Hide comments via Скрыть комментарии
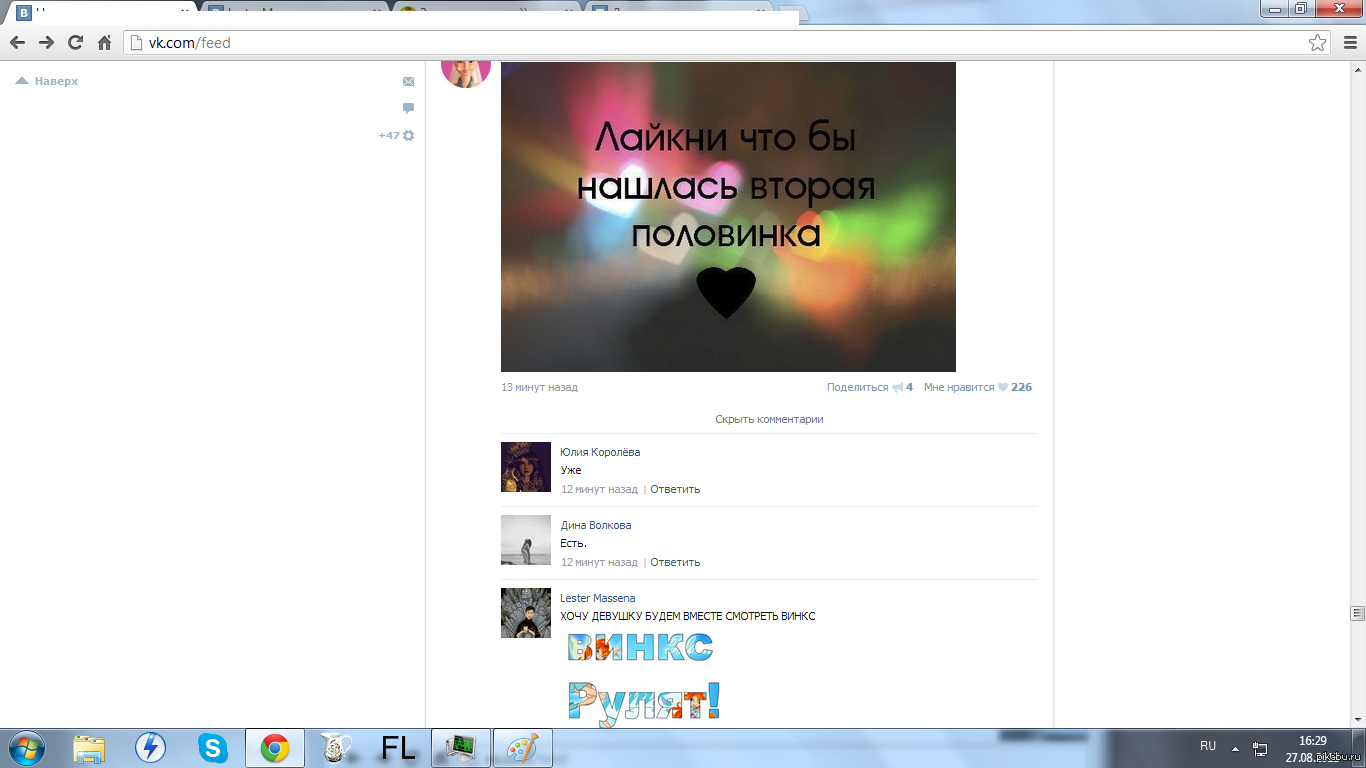1366x768 pixels. 769,419
